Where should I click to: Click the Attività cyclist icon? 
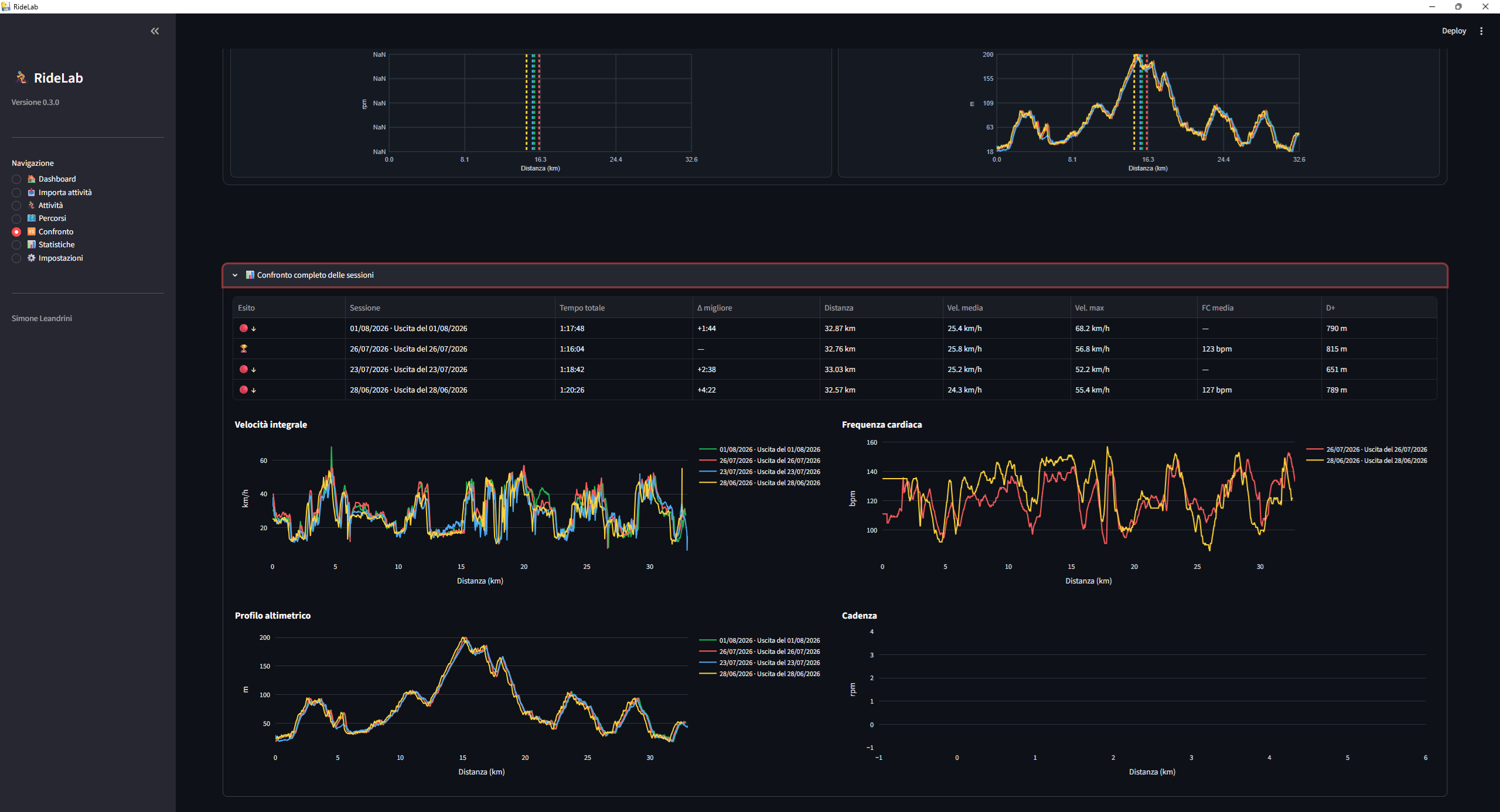click(x=32, y=205)
